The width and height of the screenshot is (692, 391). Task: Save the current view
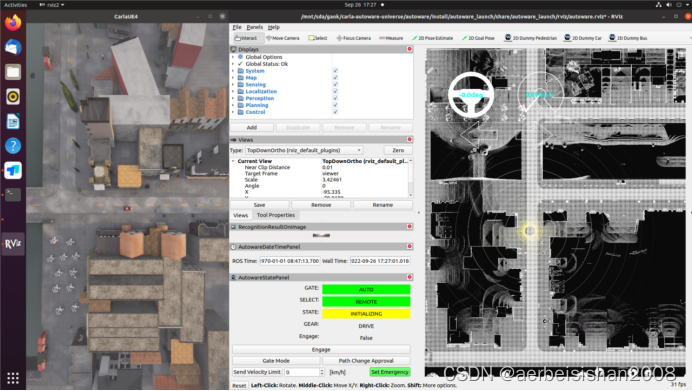260,205
